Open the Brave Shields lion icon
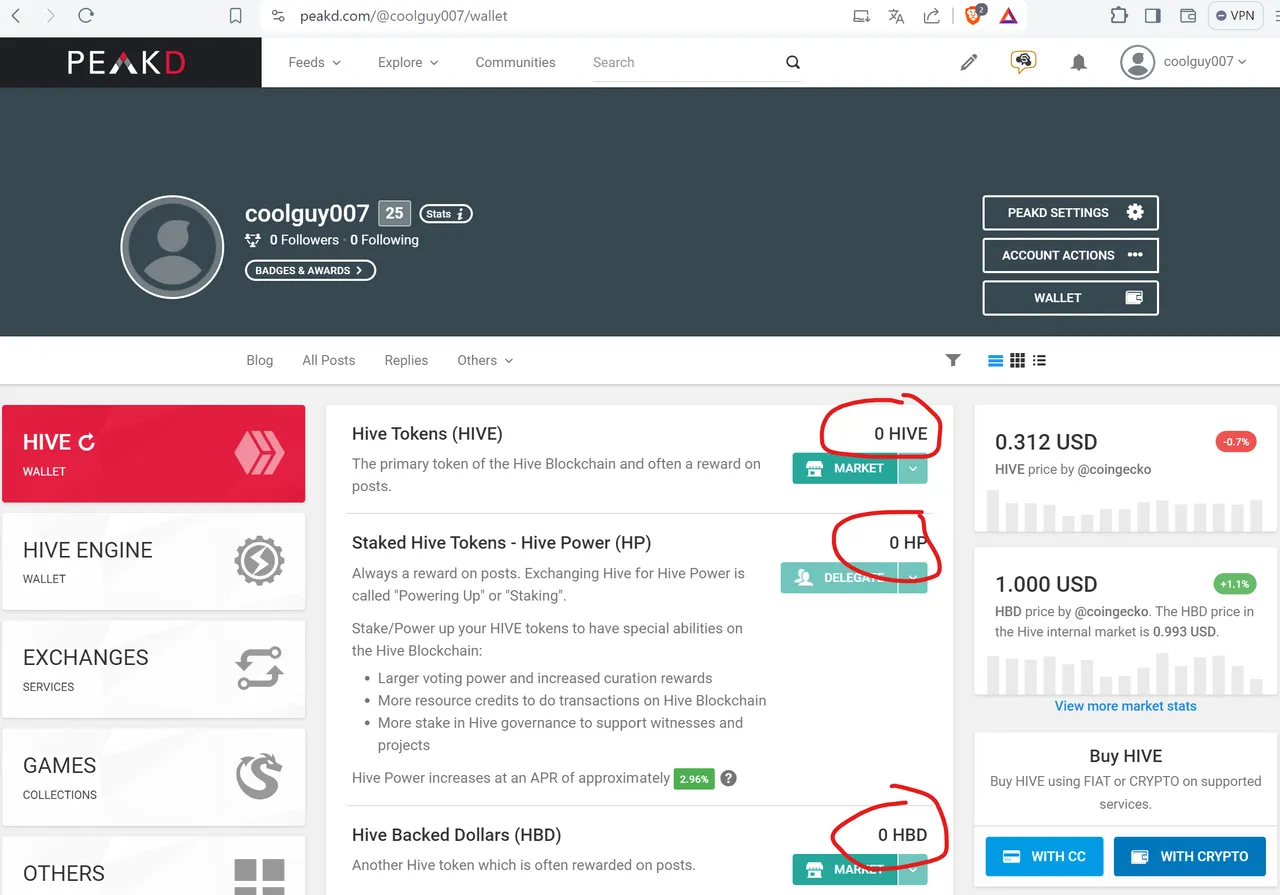The width and height of the screenshot is (1280, 895). click(974, 15)
